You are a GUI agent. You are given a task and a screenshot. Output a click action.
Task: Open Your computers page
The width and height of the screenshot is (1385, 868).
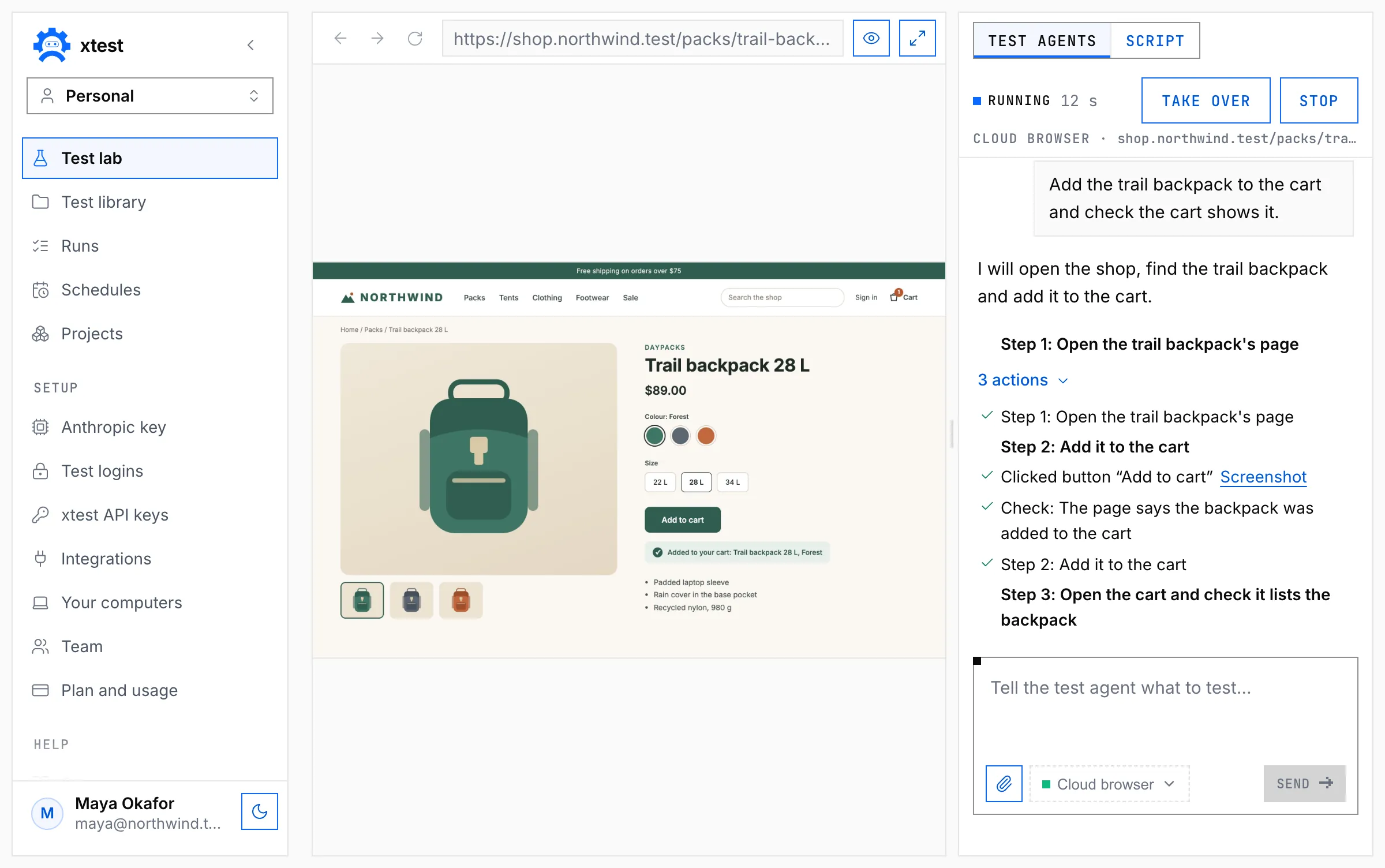[150, 603]
